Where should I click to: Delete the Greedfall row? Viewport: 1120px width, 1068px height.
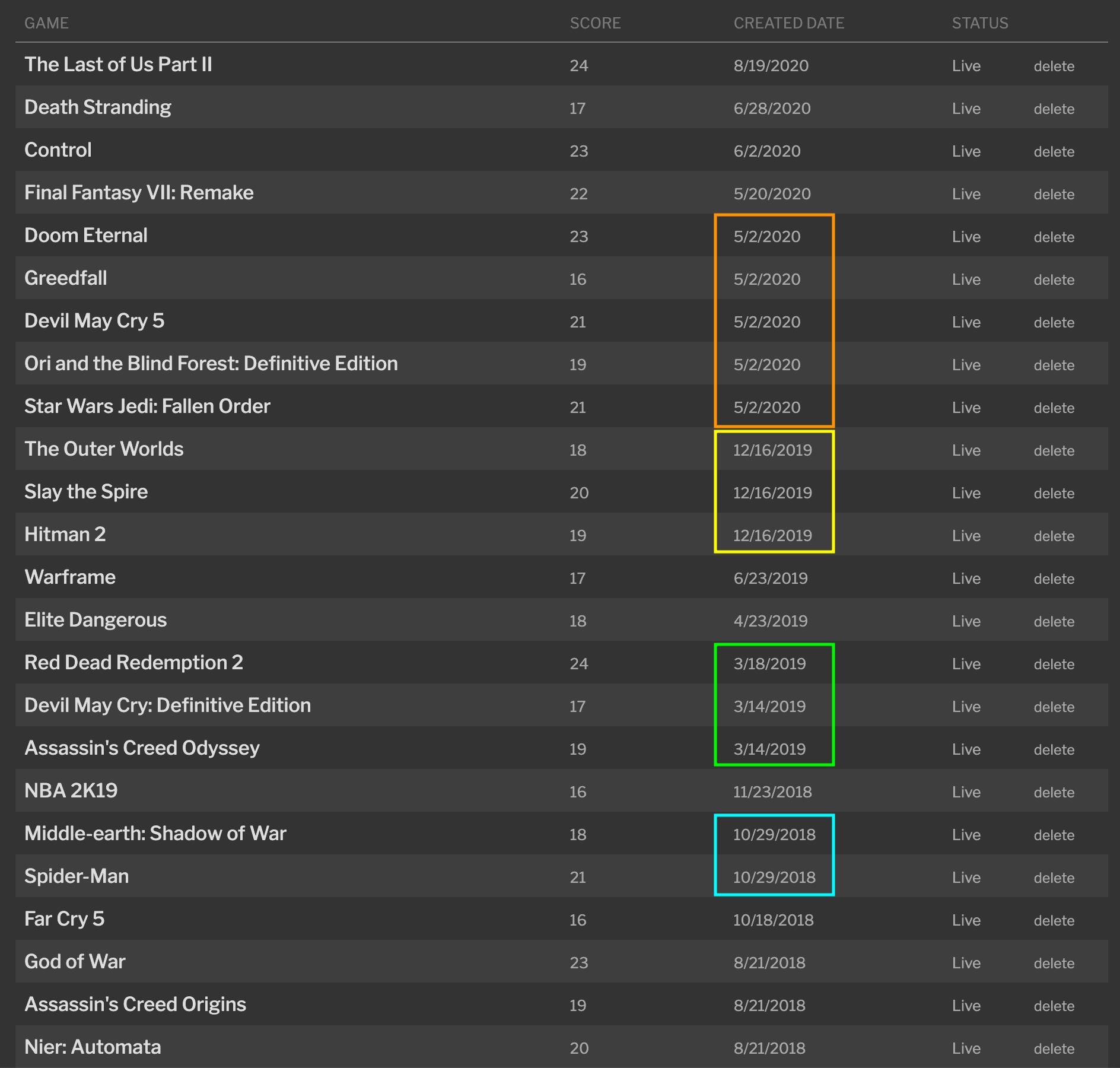[1054, 279]
